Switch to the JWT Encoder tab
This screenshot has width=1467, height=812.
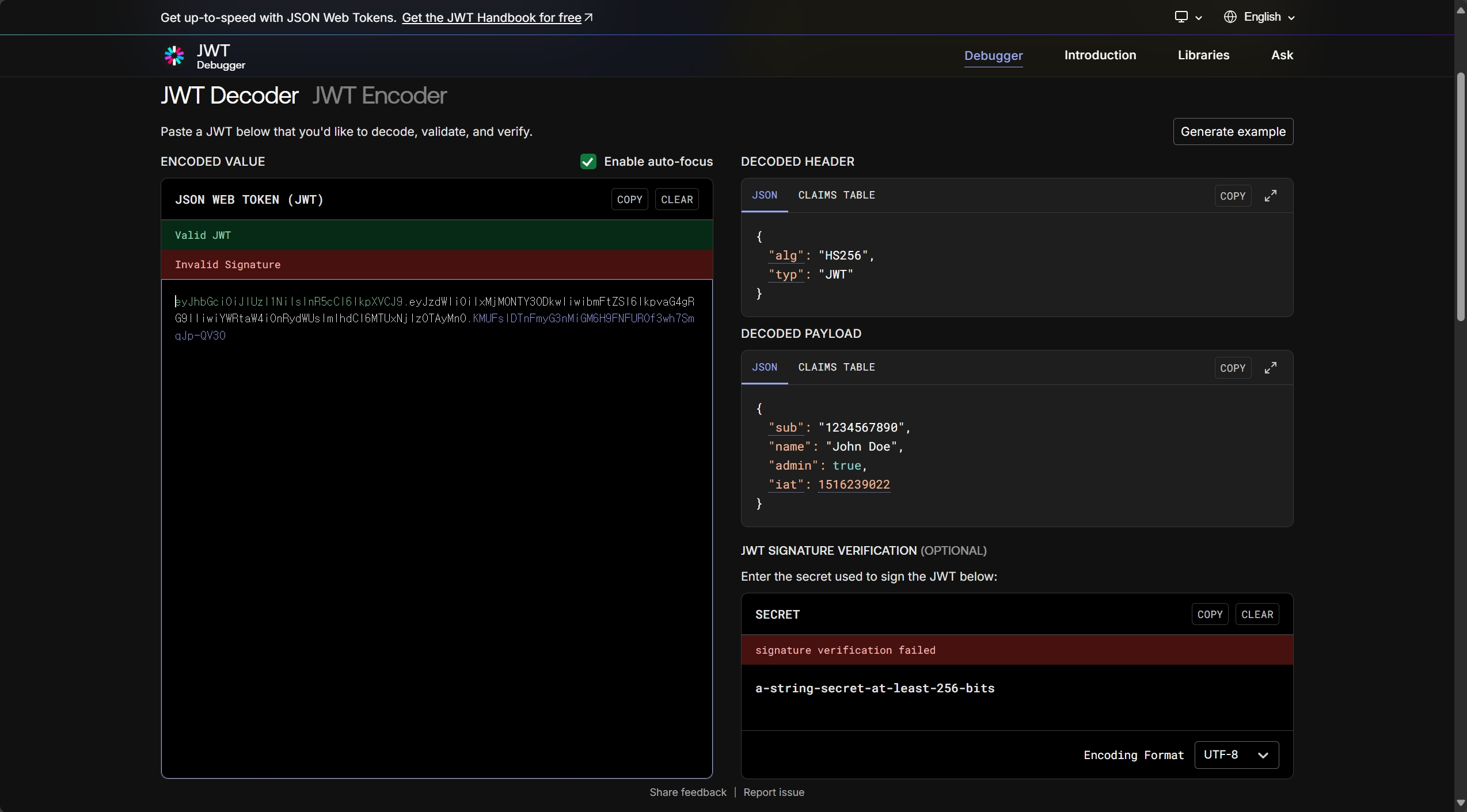(379, 96)
